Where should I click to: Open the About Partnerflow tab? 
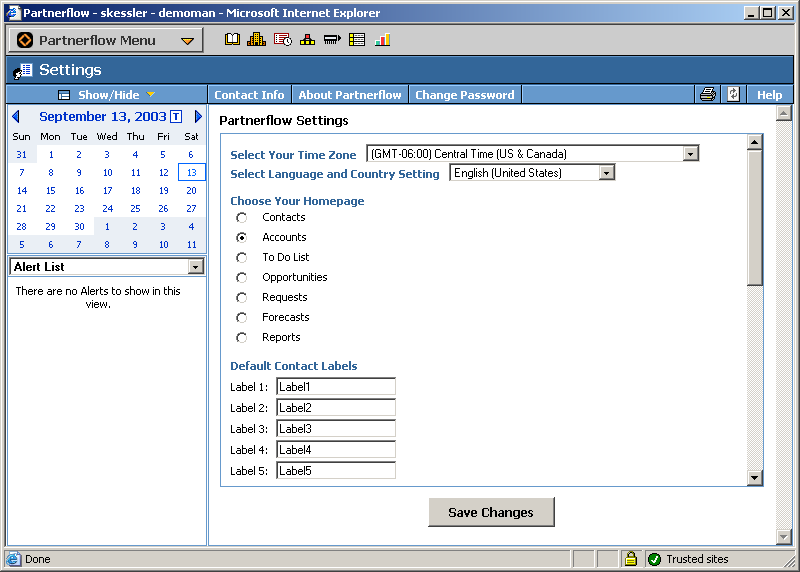click(x=350, y=95)
